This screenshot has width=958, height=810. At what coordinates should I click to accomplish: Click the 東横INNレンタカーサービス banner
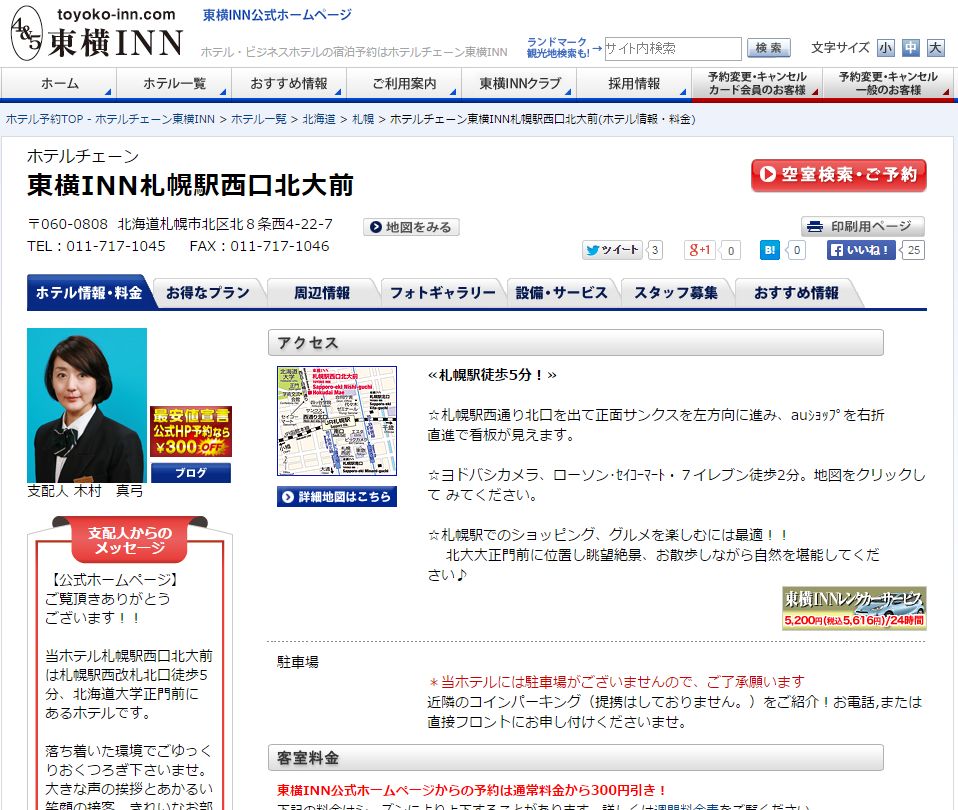[x=854, y=608]
